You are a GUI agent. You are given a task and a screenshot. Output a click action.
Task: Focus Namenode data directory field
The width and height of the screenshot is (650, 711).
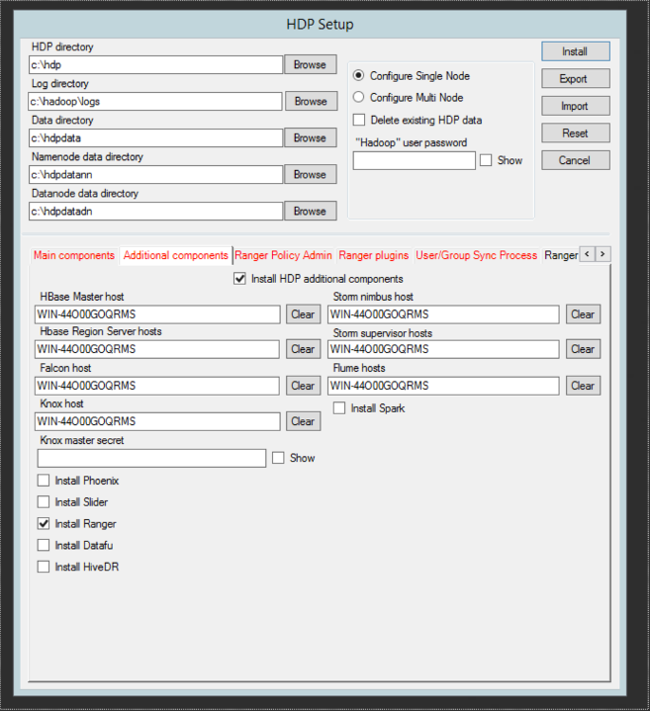click(x=156, y=175)
